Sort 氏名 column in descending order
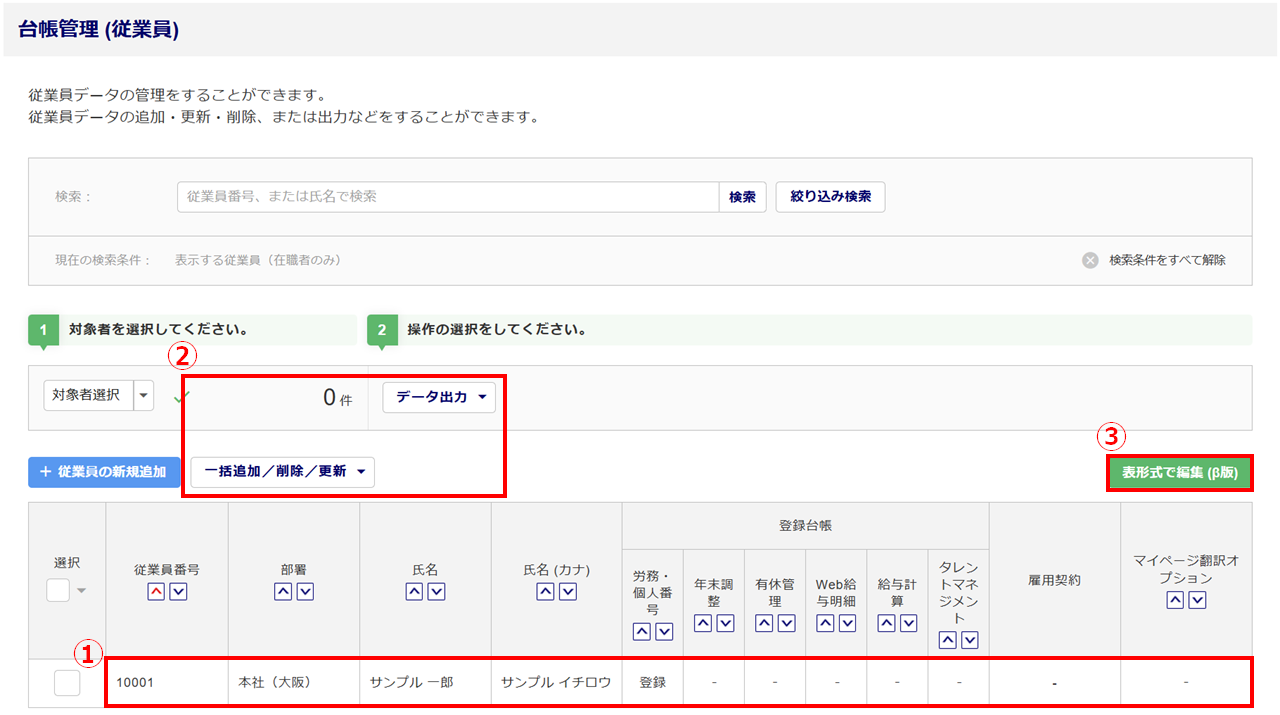This screenshot has width=1280, height=715. (437, 592)
